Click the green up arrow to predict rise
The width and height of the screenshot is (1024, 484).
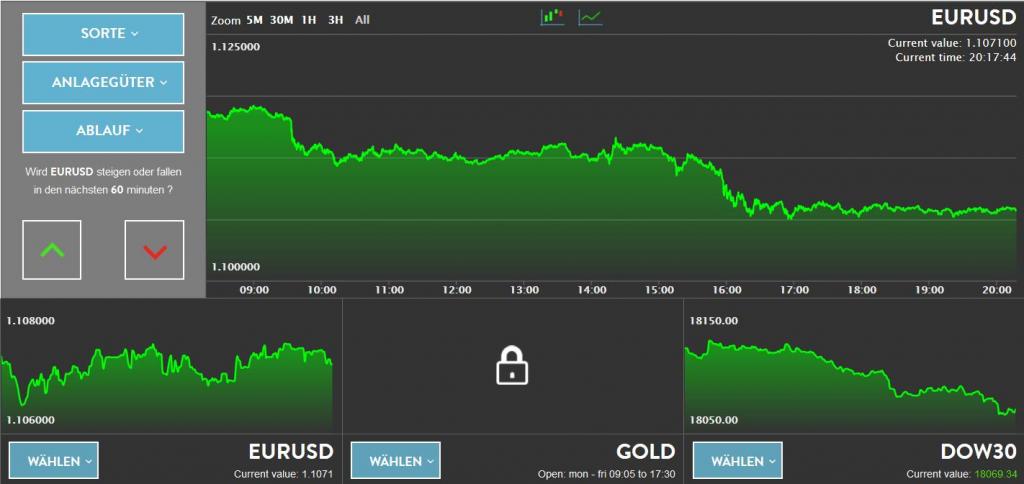click(52, 250)
